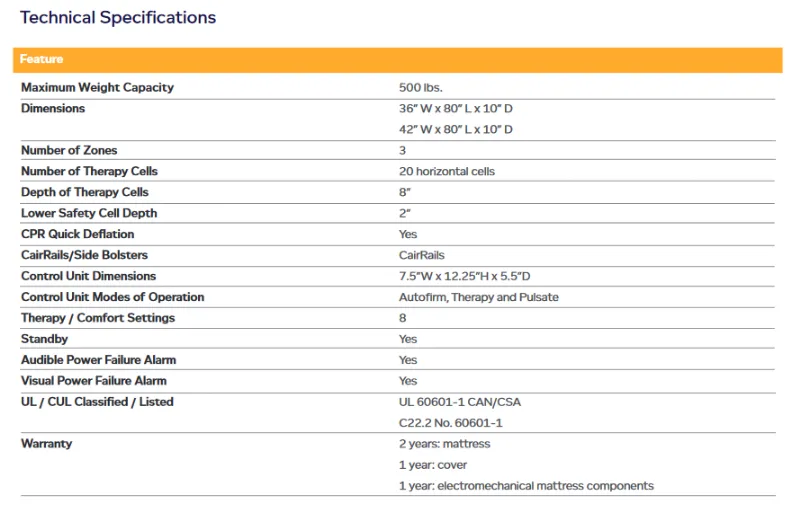
Task: Click the Therapy / Comfort Settings label
Action: click(x=97, y=318)
